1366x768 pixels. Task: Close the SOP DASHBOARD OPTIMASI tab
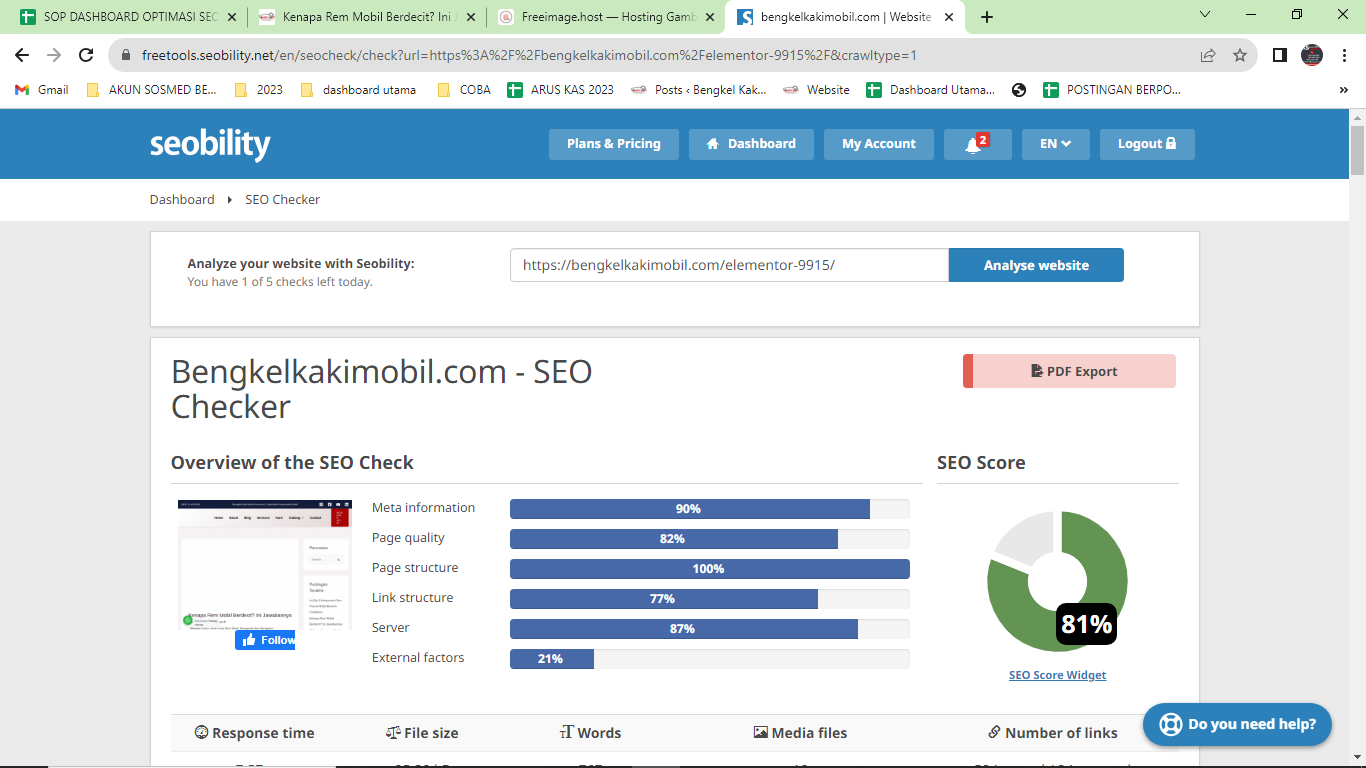(x=232, y=17)
